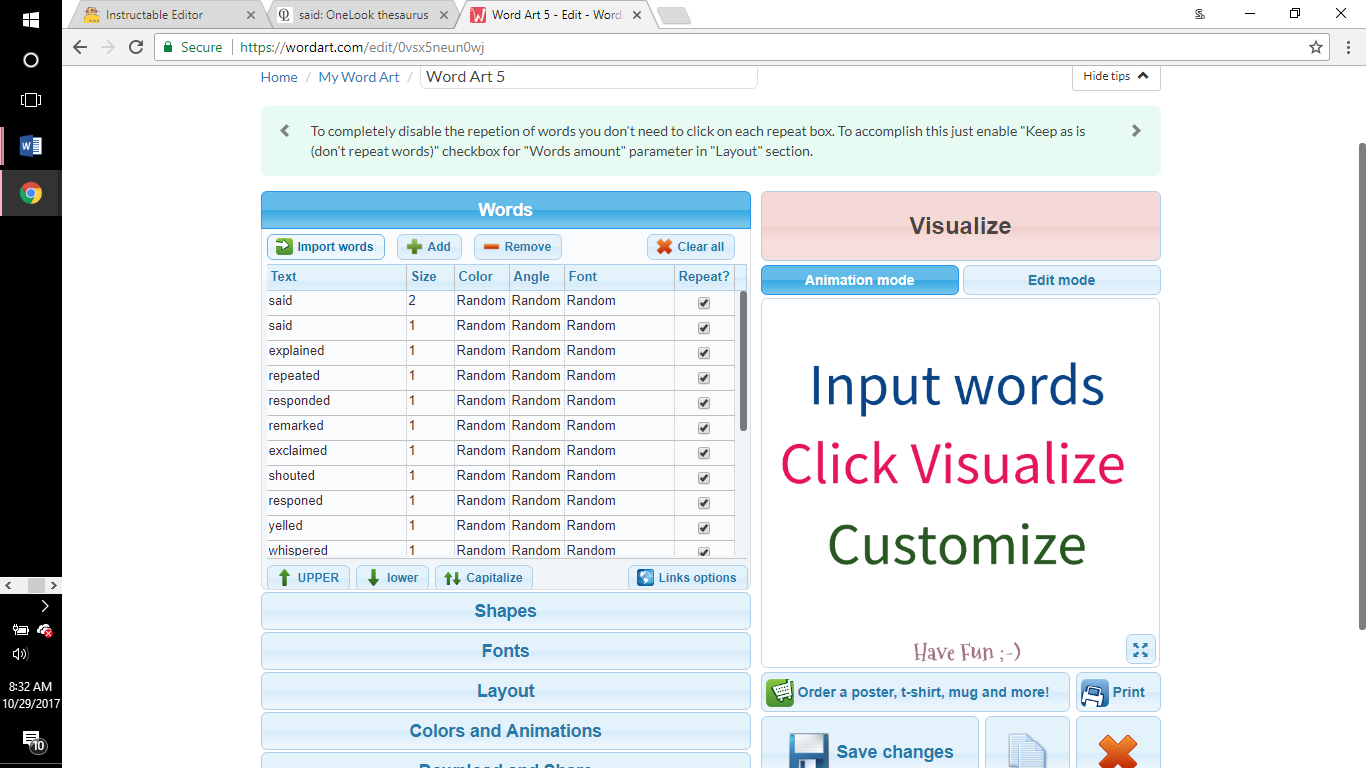Edit the Word Art 5 title field

click(589, 76)
